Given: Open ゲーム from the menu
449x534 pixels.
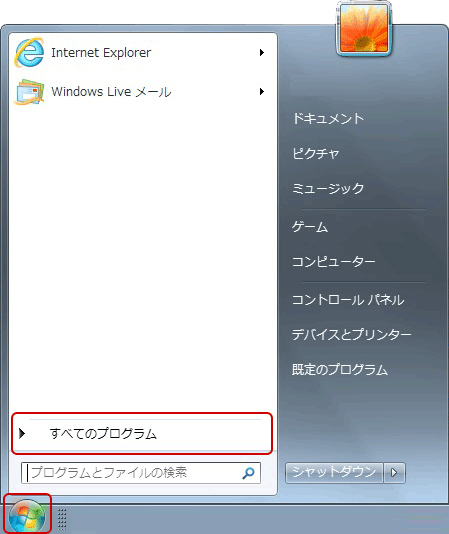Looking at the screenshot, I should pyautogui.click(x=310, y=227).
